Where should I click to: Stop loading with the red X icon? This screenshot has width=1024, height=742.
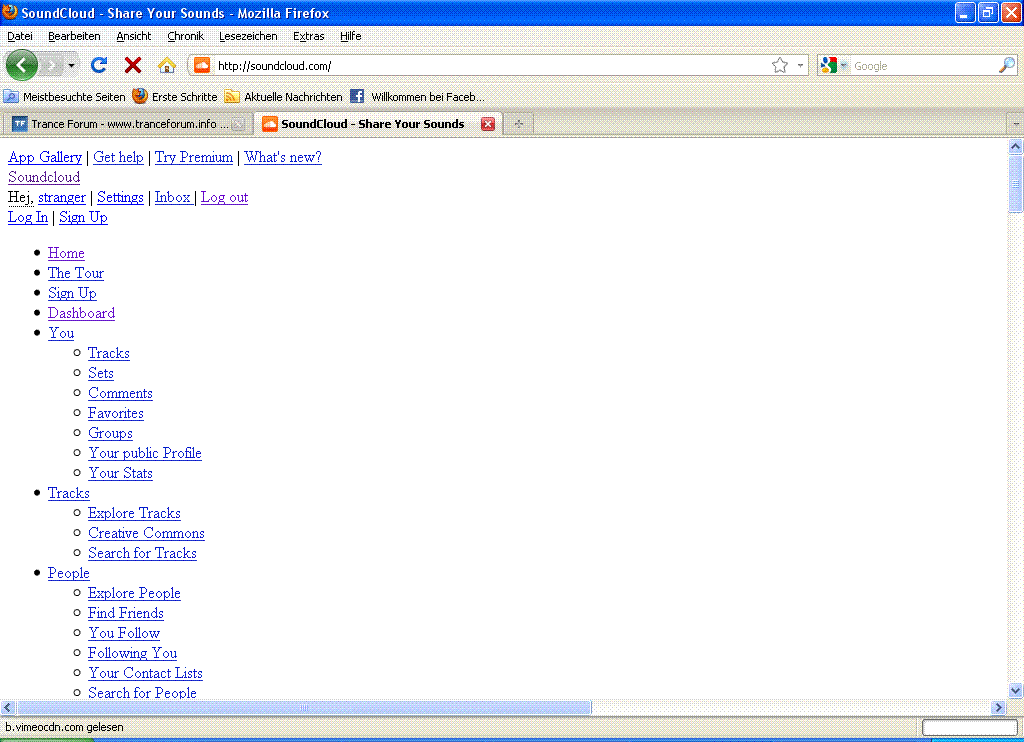coord(132,65)
